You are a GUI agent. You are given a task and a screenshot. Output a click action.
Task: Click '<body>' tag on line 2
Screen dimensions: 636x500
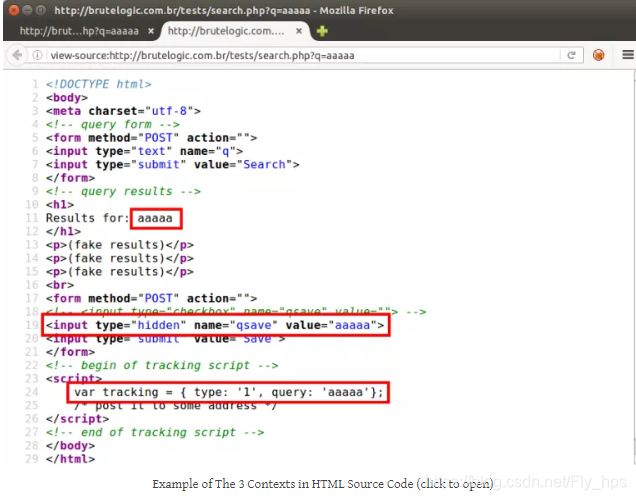tap(67, 97)
